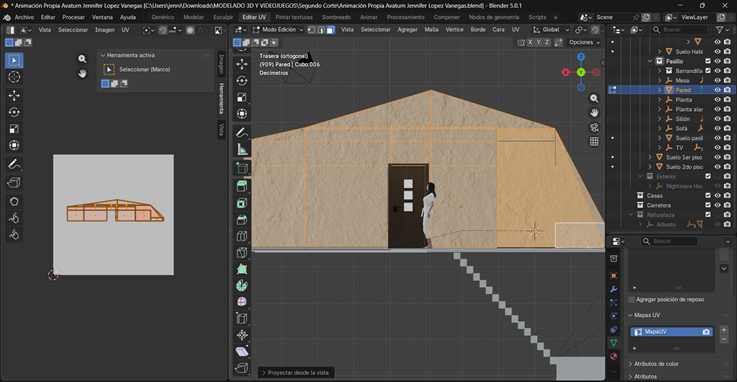
Task: Switch to Modelar workspace tab
Action: [x=194, y=17]
